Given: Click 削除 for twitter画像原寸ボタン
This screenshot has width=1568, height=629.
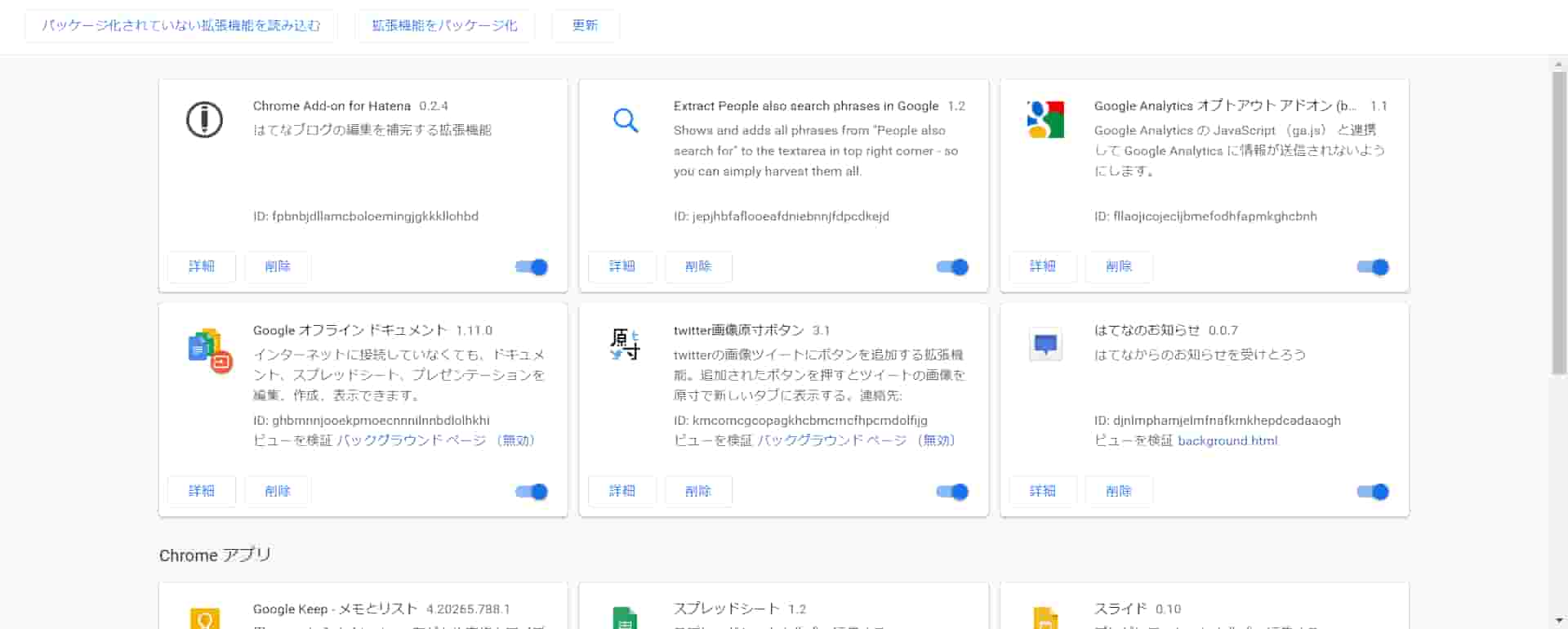Looking at the screenshot, I should (698, 491).
